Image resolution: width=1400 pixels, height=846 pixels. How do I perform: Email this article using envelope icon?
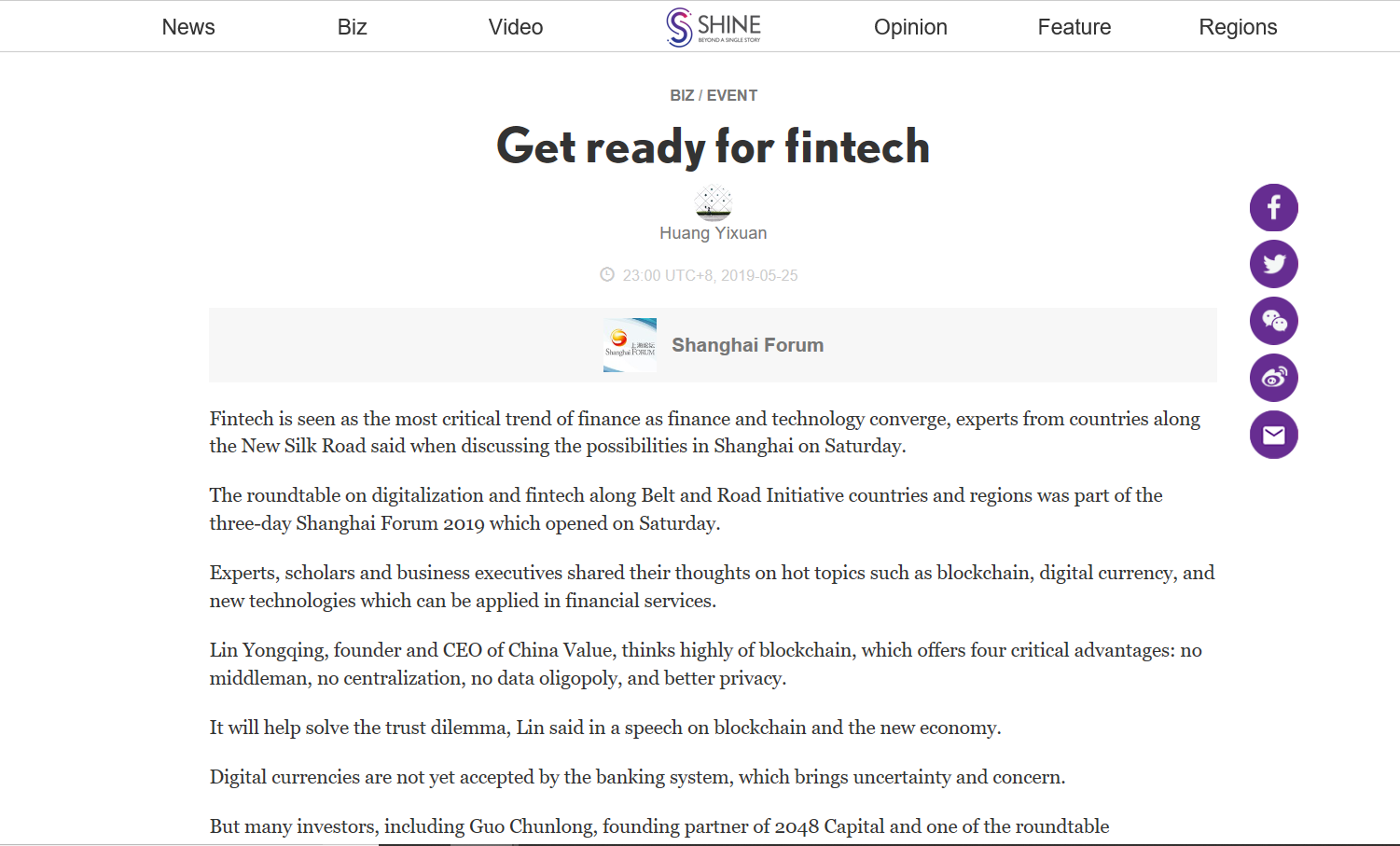1273,435
